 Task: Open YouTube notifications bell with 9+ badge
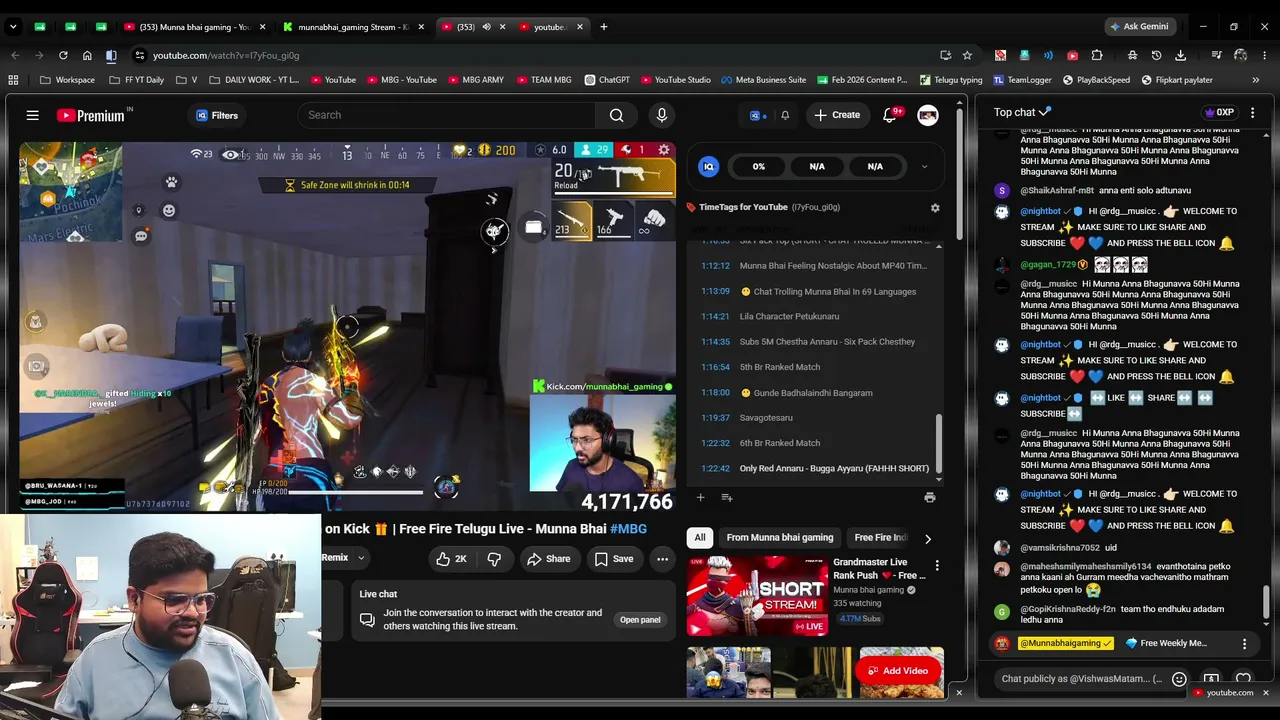tap(890, 115)
